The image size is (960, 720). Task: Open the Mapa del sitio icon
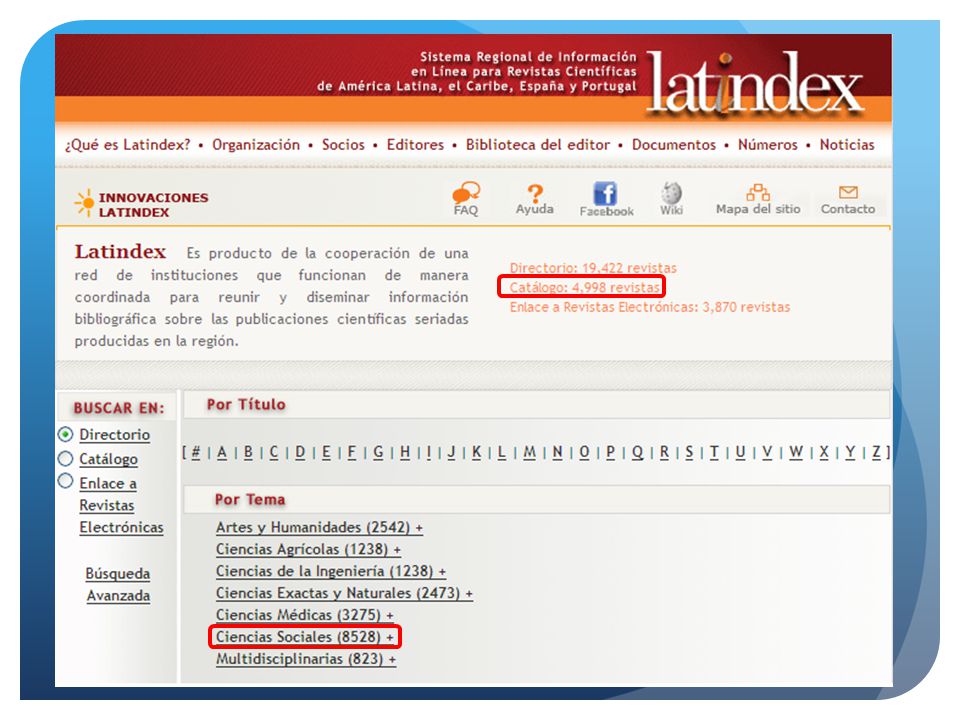pyautogui.click(x=758, y=192)
